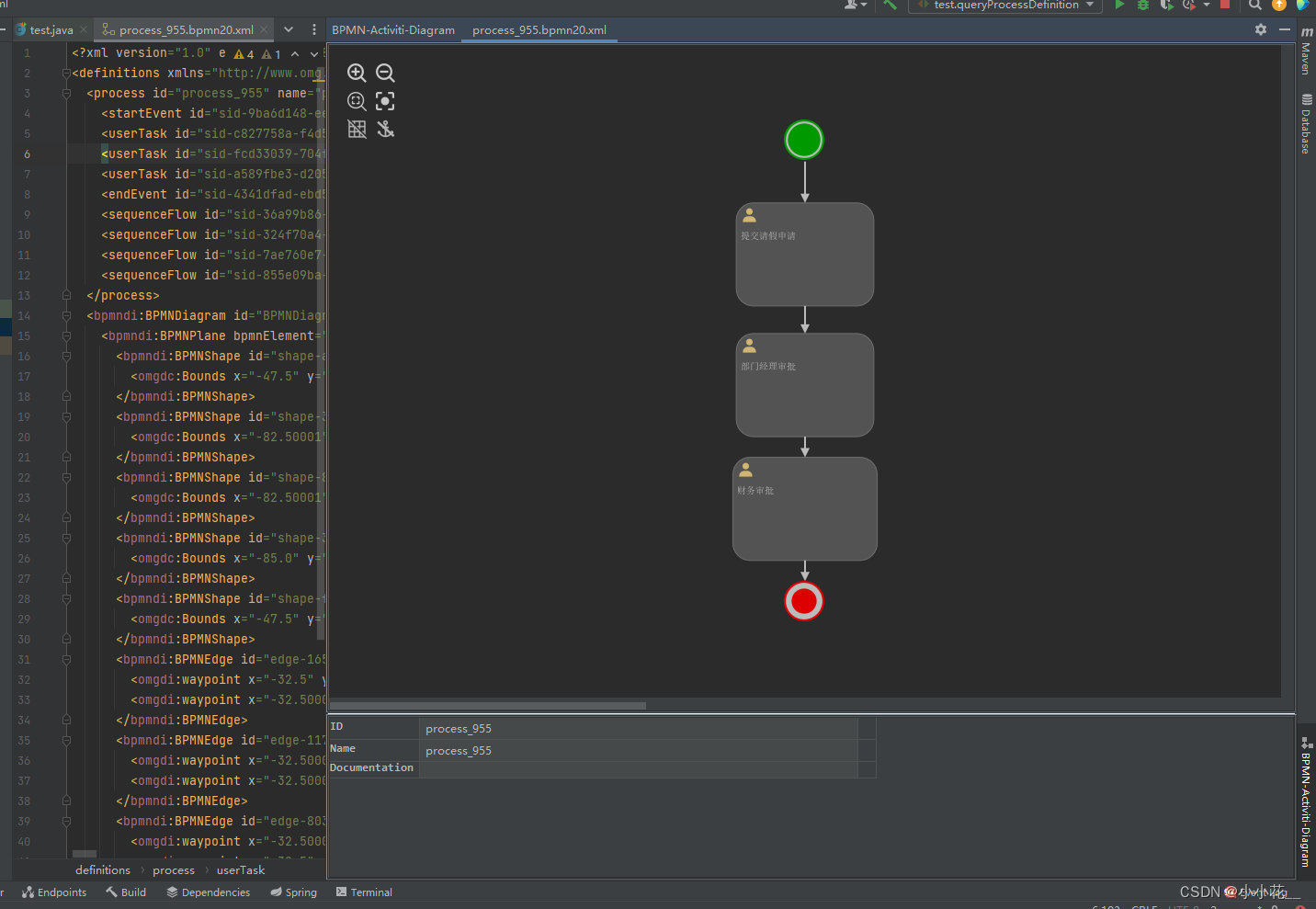
Task: Open editor tabs more options menu
Action: pyautogui.click(x=314, y=29)
